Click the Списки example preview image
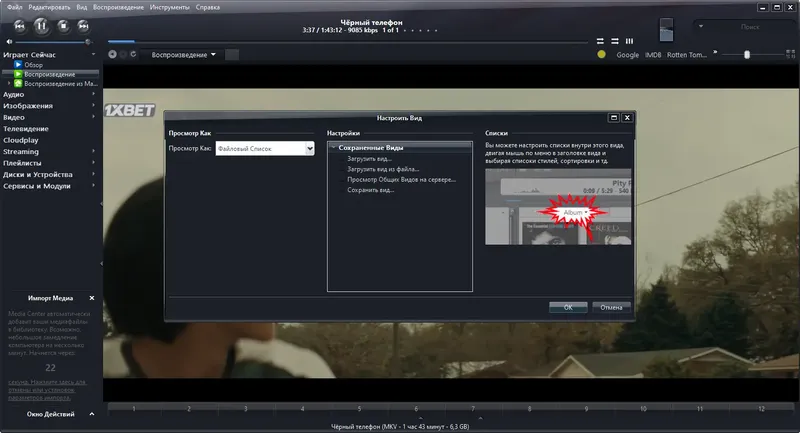This screenshot has width=800, height=433. click(558, 207)
